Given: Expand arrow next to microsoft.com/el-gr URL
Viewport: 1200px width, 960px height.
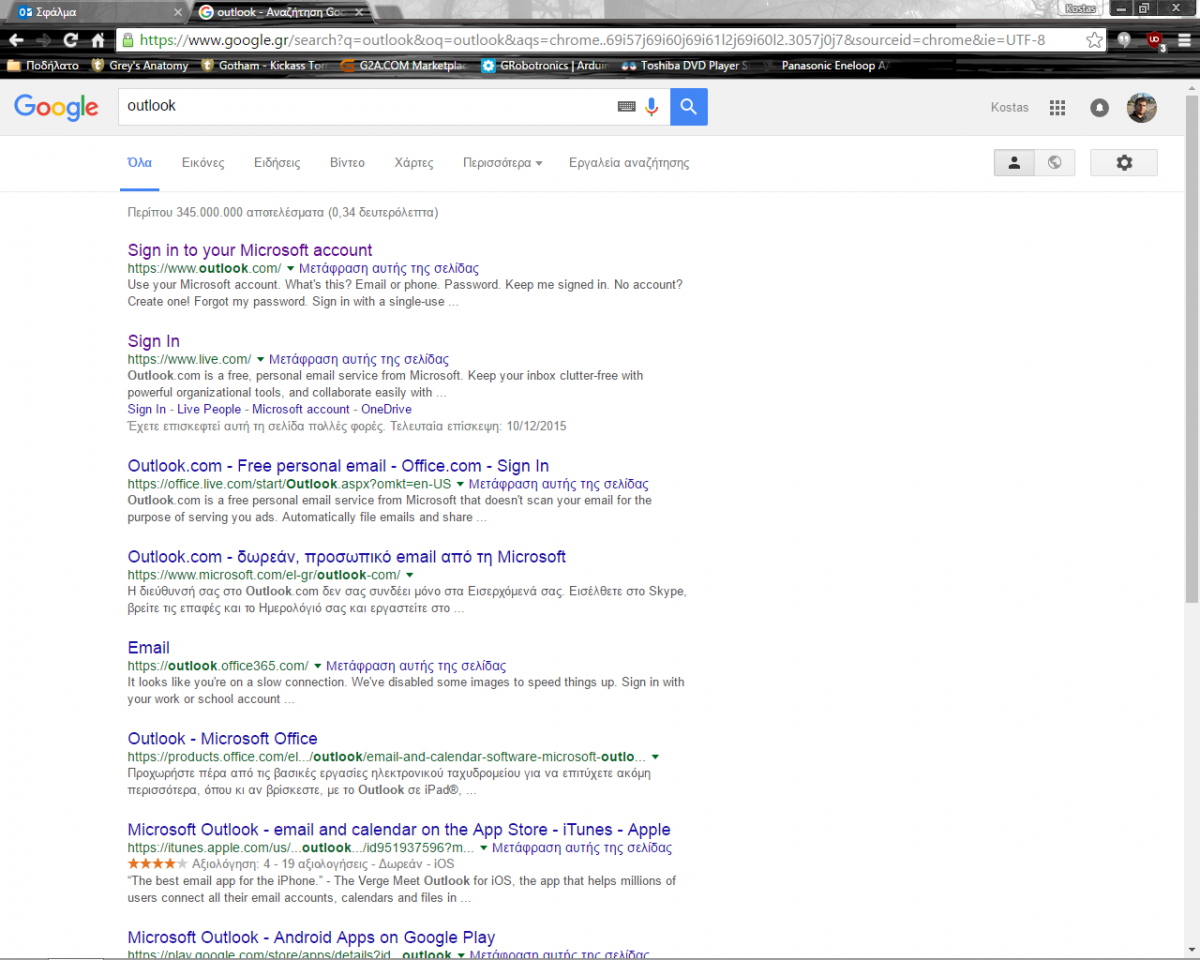Looking at the screenshot, I should pos(409,575).
